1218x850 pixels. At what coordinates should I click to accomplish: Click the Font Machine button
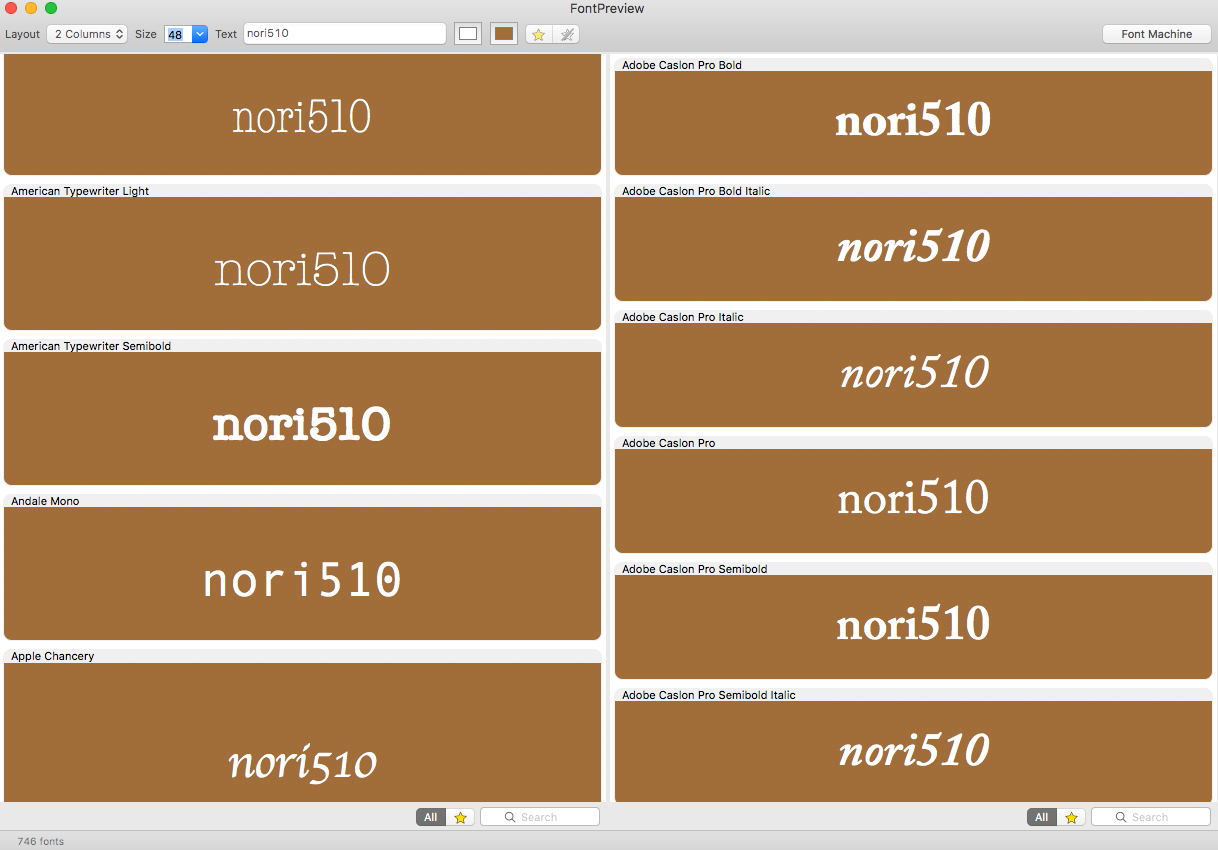[x=1156, y=34]
